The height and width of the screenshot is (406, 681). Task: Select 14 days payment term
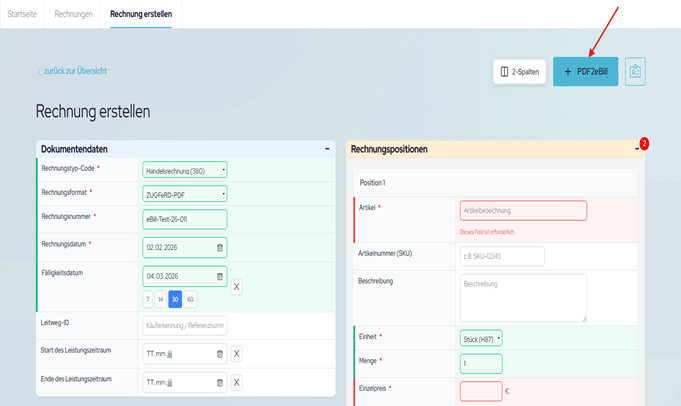click(161, 299)
